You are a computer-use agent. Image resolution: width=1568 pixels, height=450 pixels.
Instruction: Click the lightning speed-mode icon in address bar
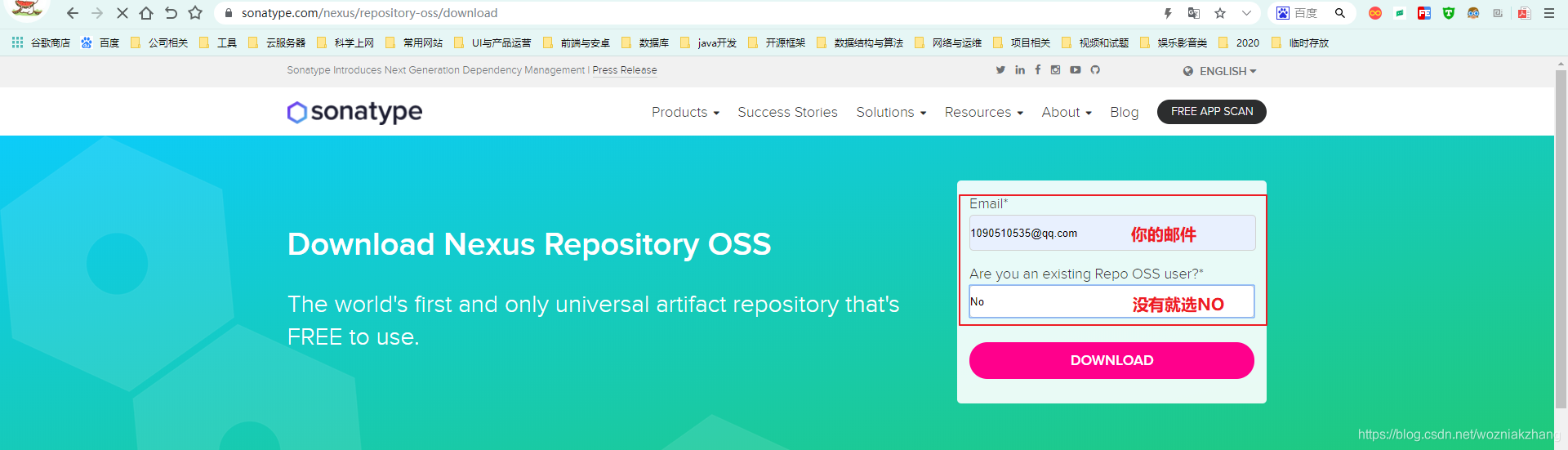(1168, 13)
